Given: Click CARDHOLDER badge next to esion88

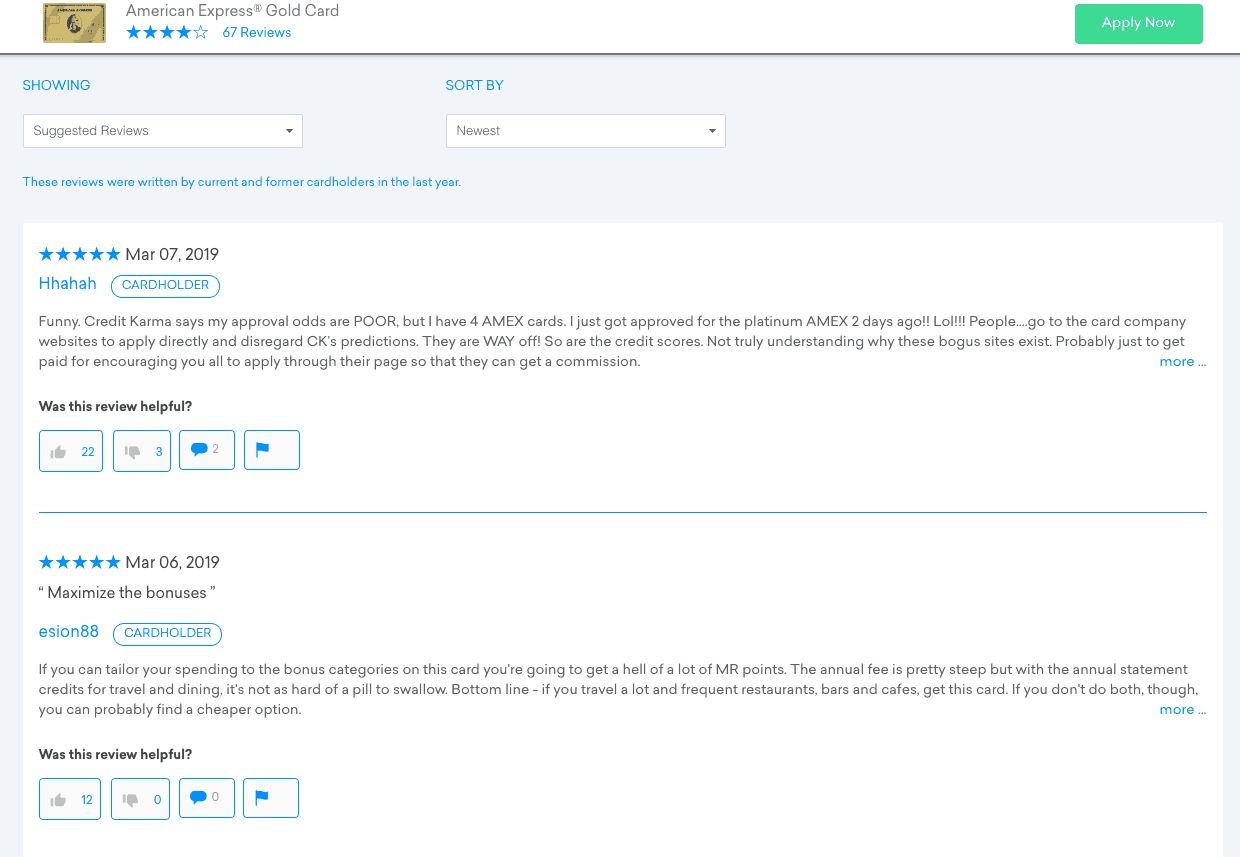Looking at the screenshot, I should point(167,634).
